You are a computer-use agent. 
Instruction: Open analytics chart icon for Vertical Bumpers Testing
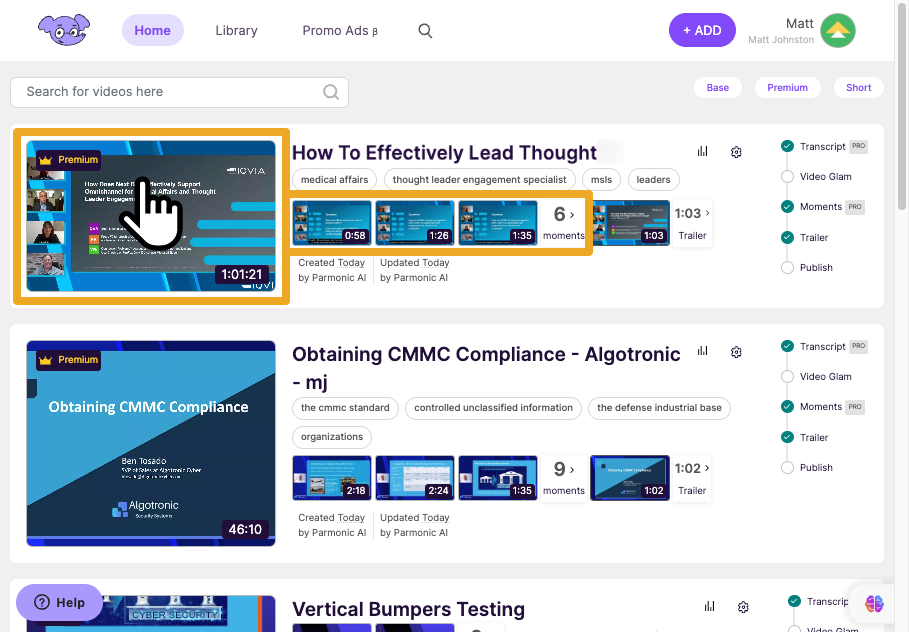(710, 606)
